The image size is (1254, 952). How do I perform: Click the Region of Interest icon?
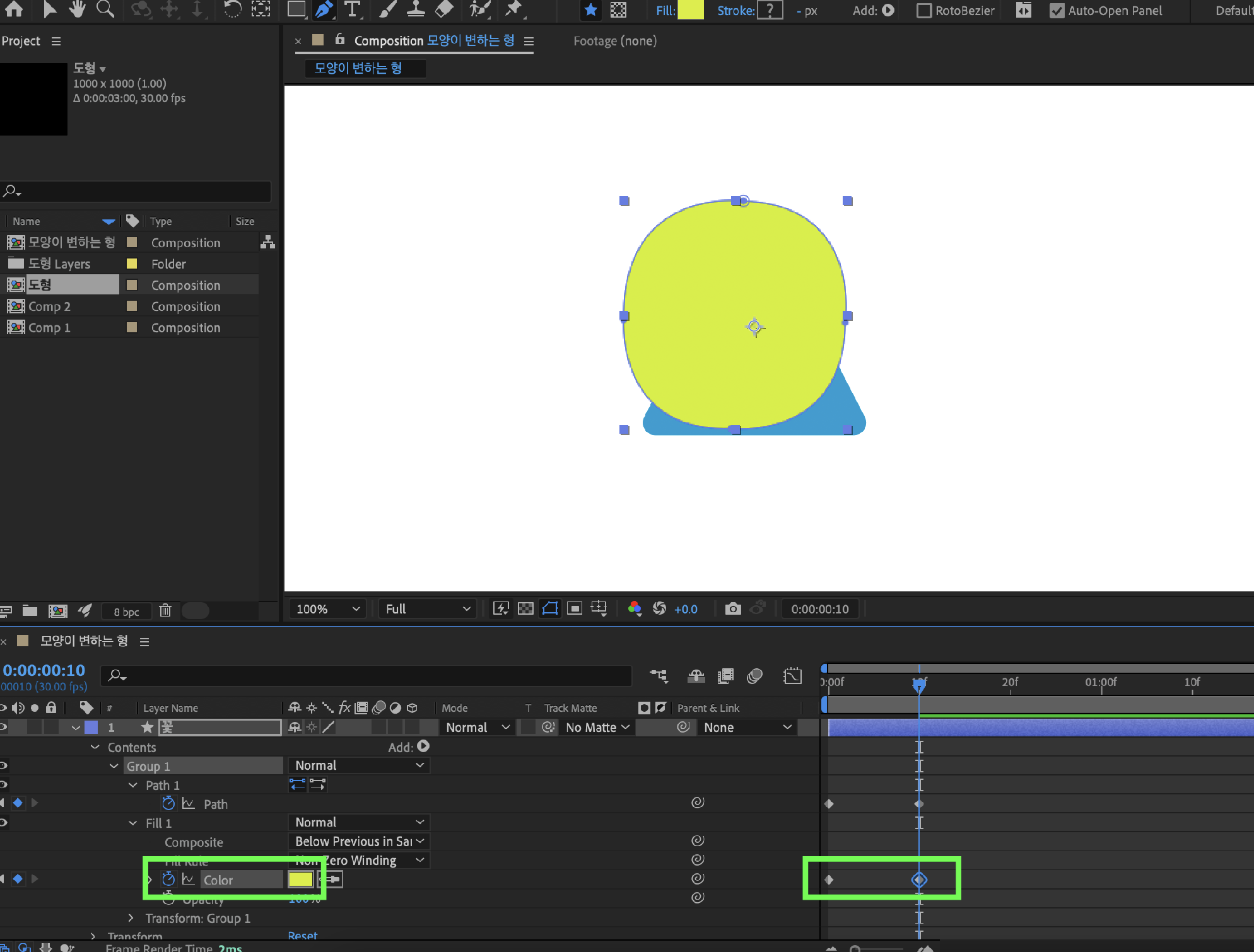pos(574,608)
